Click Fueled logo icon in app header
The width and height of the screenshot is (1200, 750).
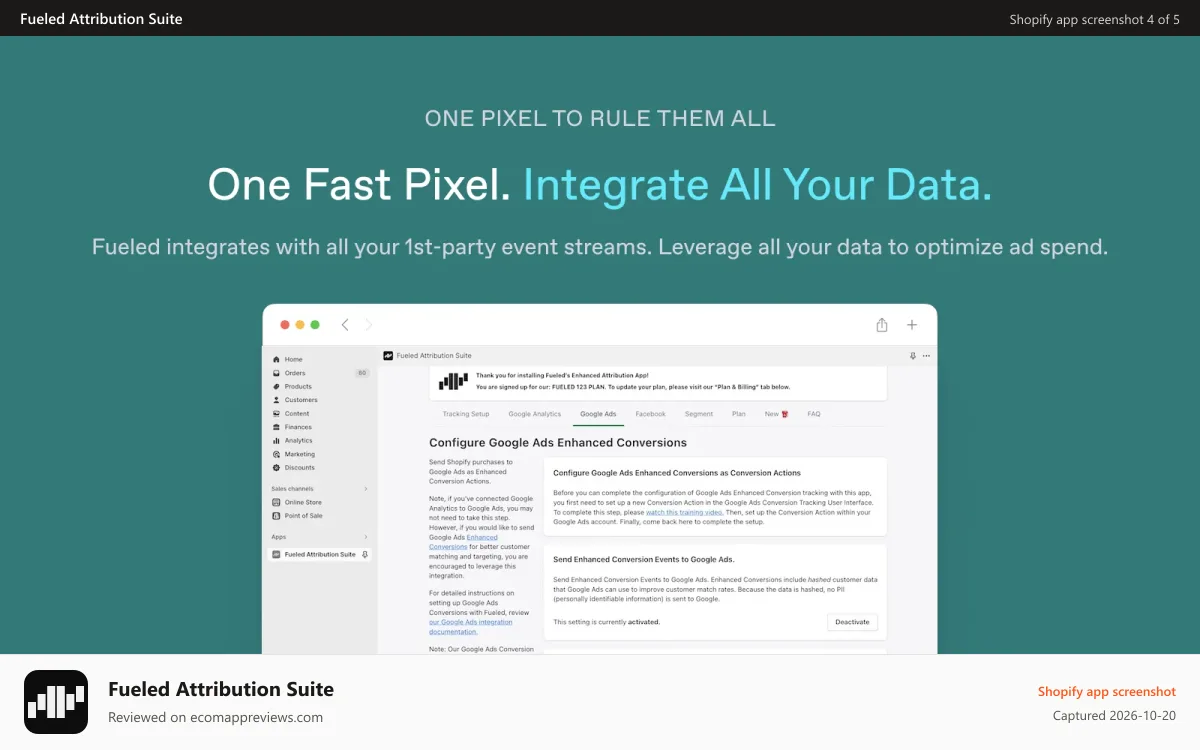[x=388, y=355]
